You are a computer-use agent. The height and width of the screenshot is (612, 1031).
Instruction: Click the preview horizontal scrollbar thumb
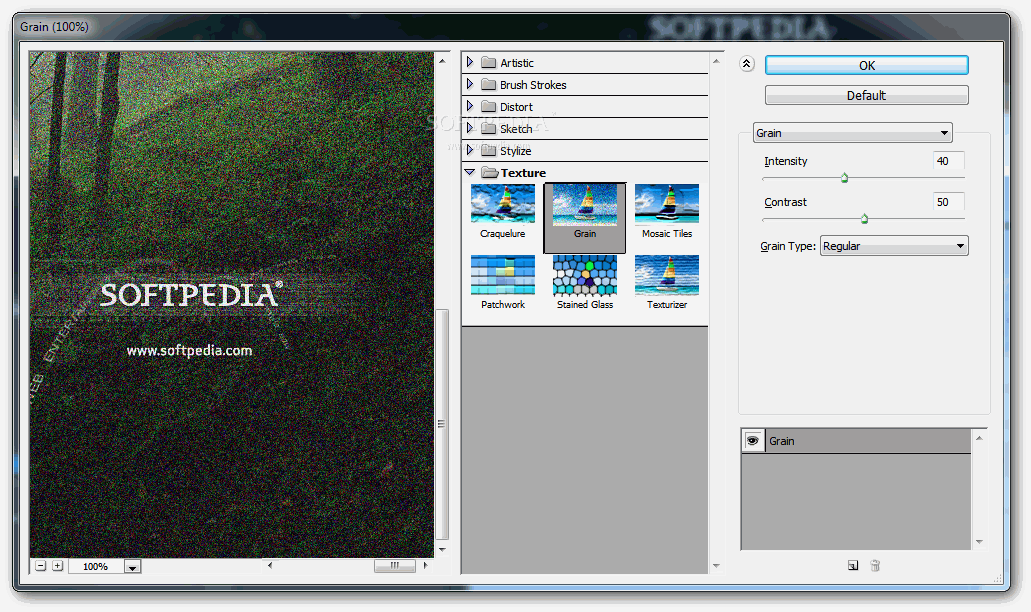pos(395,565)
